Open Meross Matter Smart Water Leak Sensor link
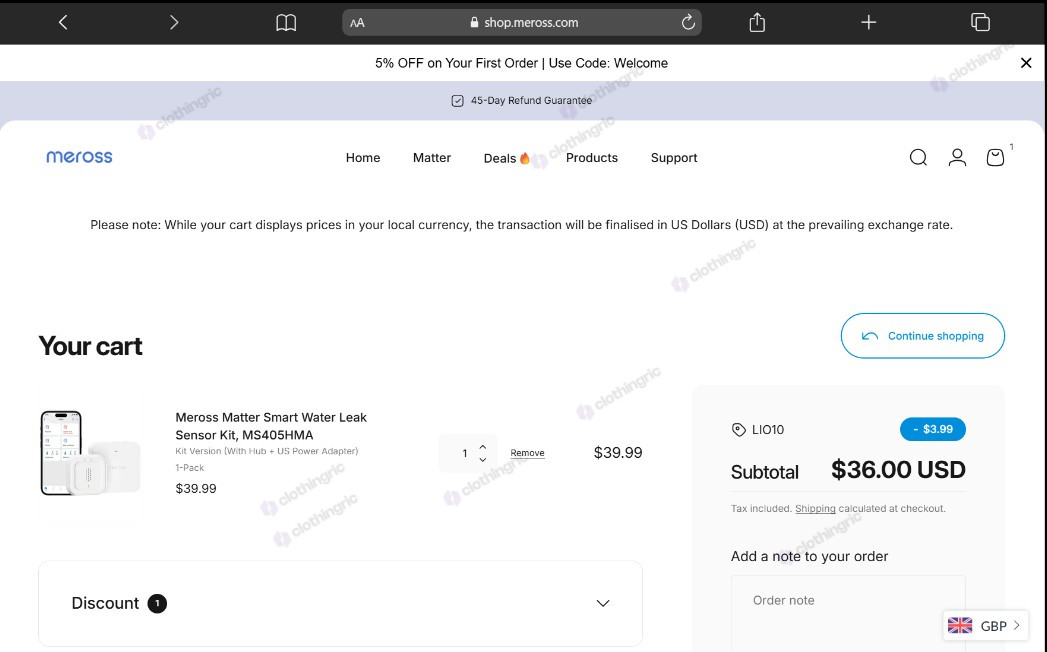Viewport: 1047px width, 652px height. coord(270,426)
